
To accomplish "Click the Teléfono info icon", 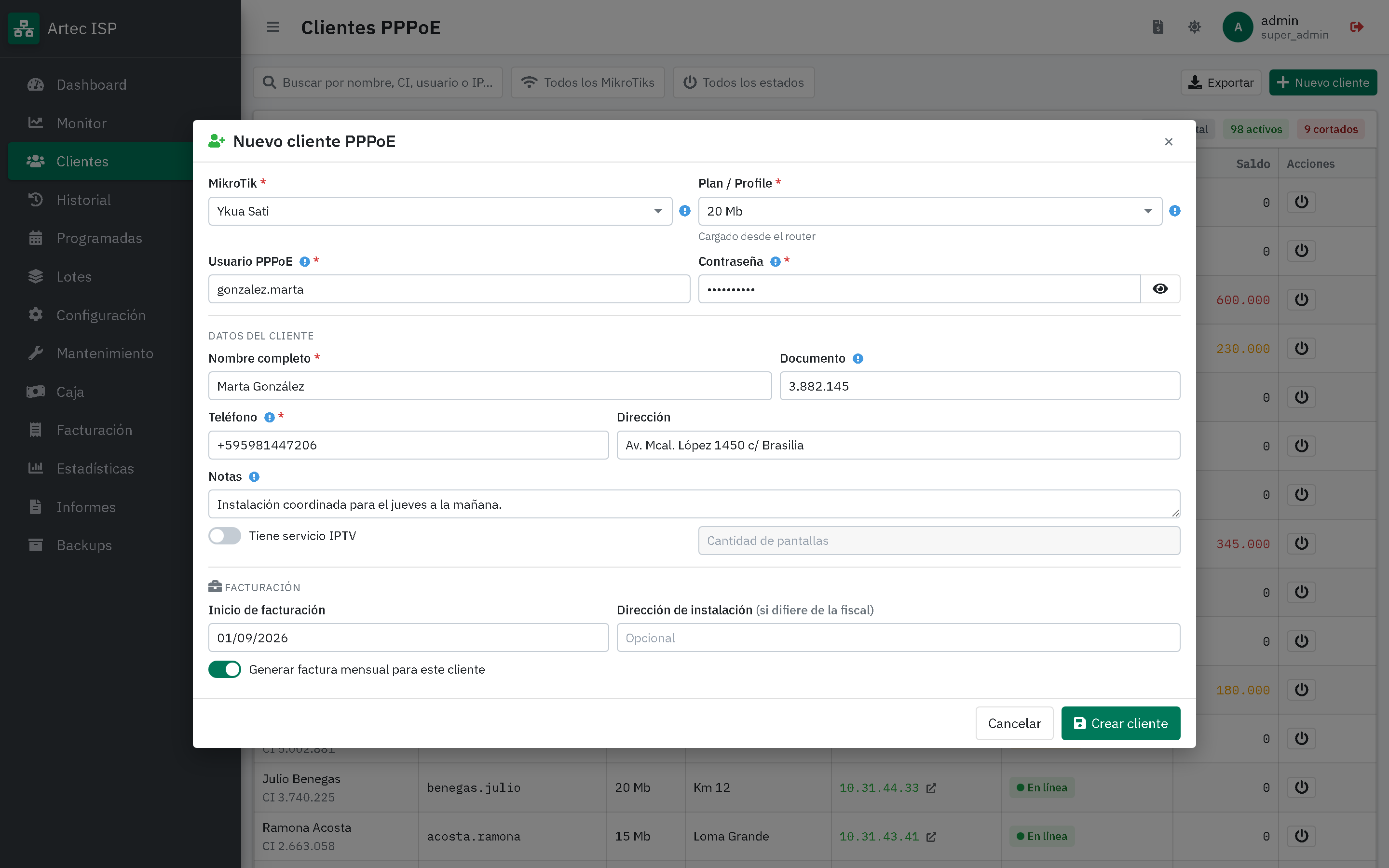I will [x=269, y=417].
